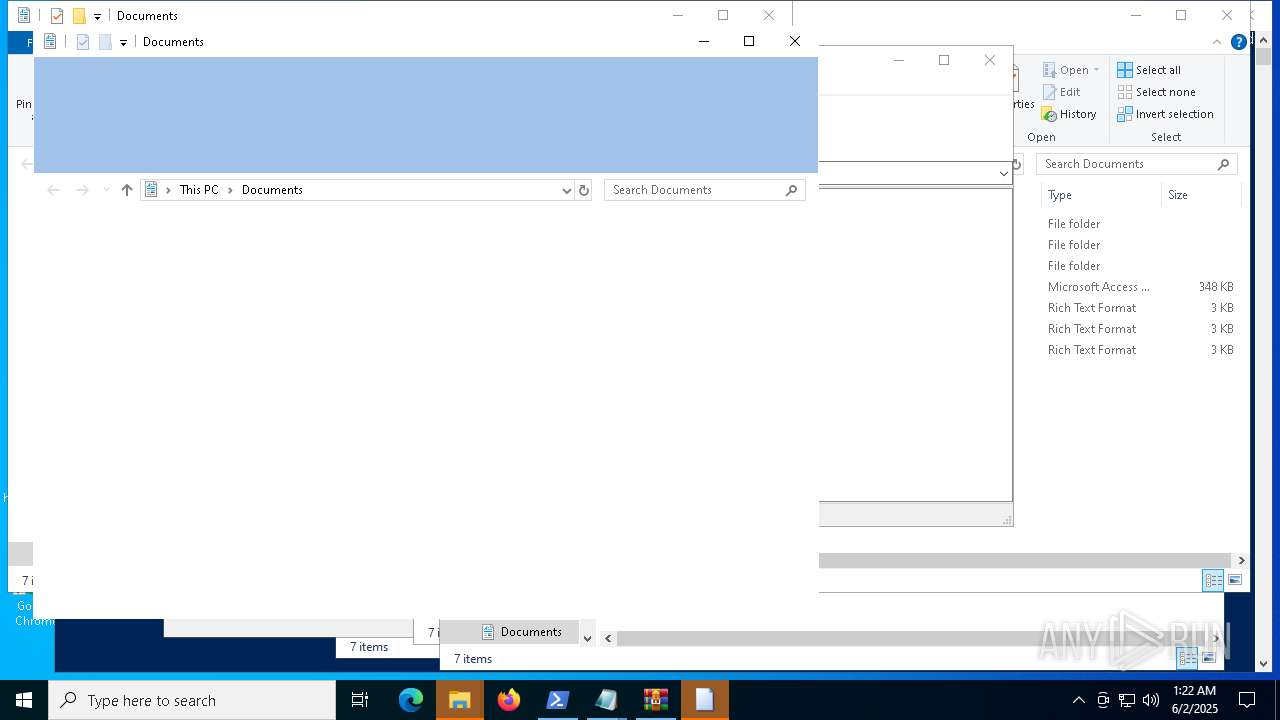This screenshot has height=720, width=1280.
Task: Click Invert selection in the Select group
Action: coord(1174,114)
